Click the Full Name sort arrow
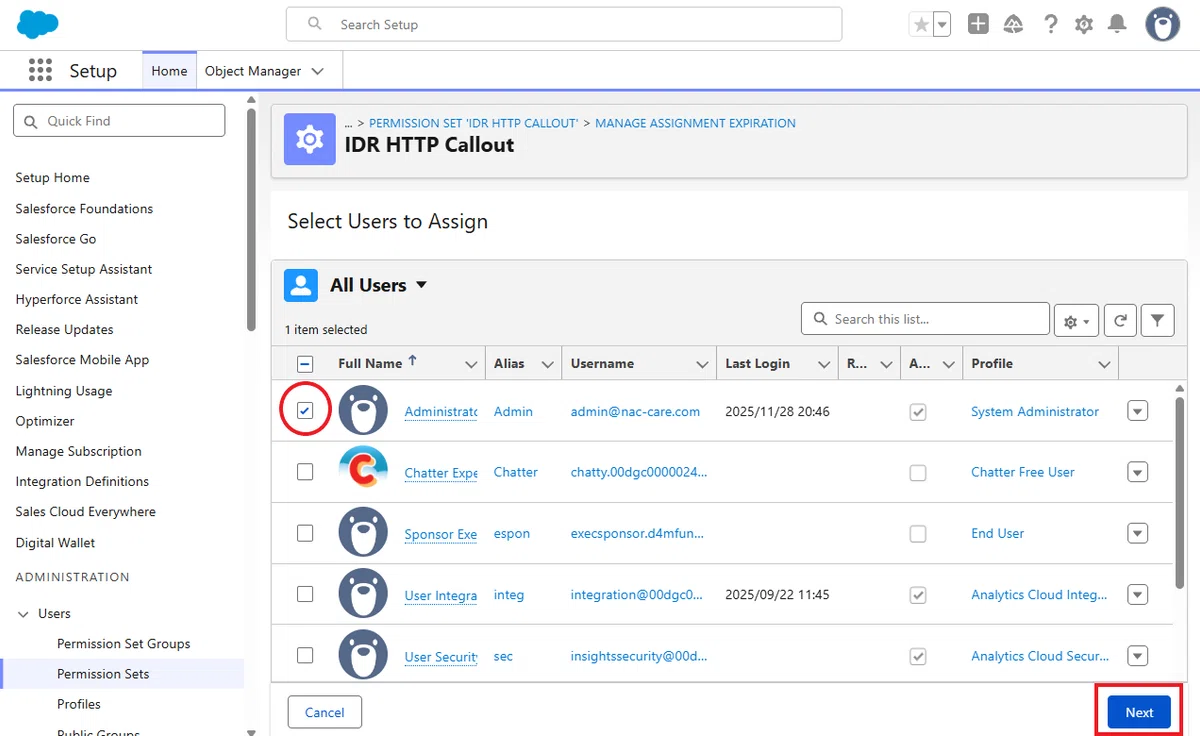The width and height of the screenshot is (1200, 736). tap(413, 362)
